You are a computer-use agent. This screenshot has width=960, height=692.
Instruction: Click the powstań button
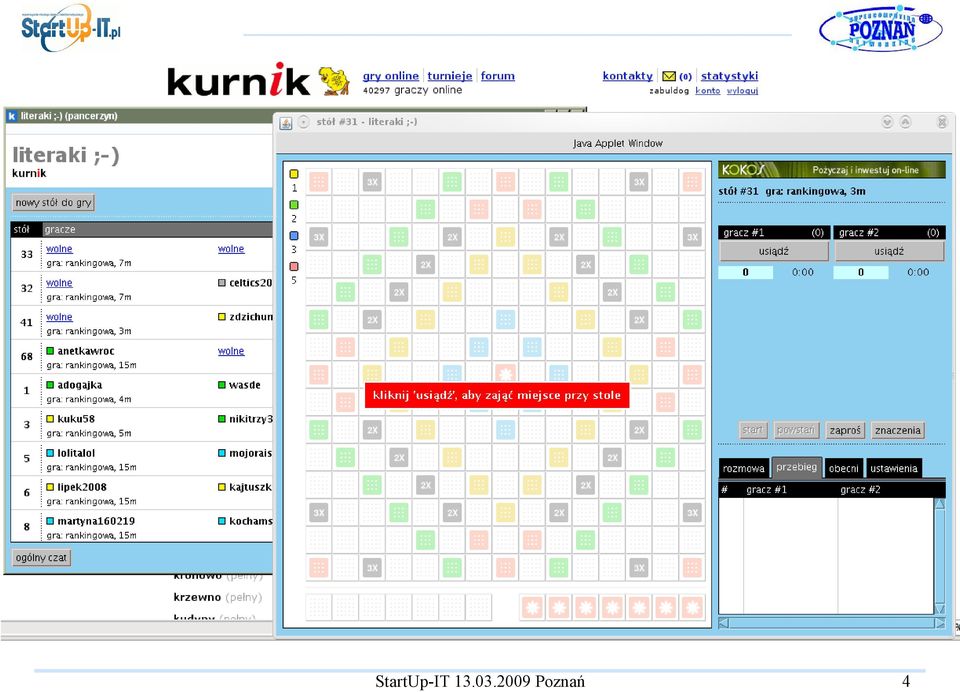pyautogui.click(x=795, y=430)
